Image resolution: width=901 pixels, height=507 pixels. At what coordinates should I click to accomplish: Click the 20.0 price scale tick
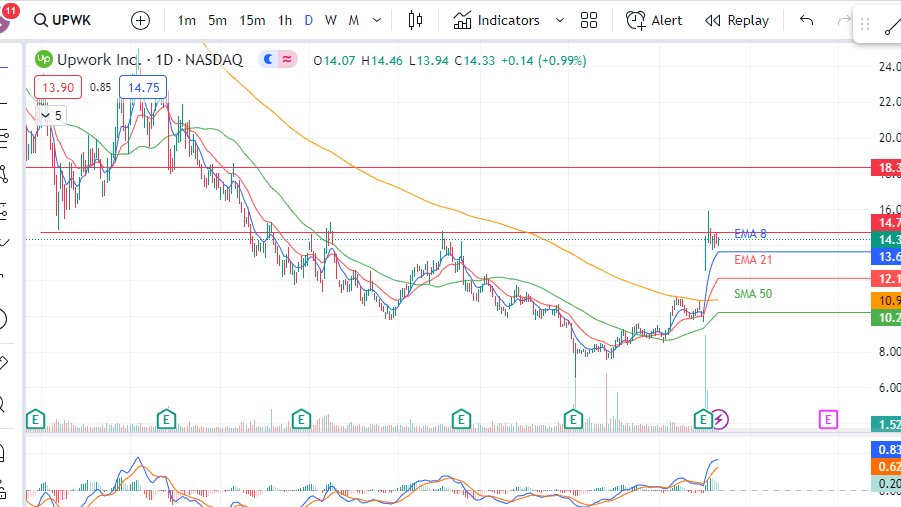click(890, 137)
